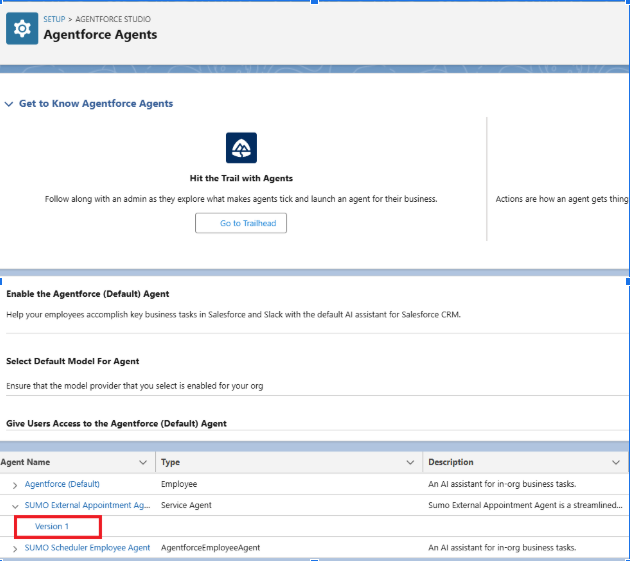Viewport: 630px width, 561px height.
Task: Collapse the Get to Know Agentforce Agents section
Action: point(9,104)
